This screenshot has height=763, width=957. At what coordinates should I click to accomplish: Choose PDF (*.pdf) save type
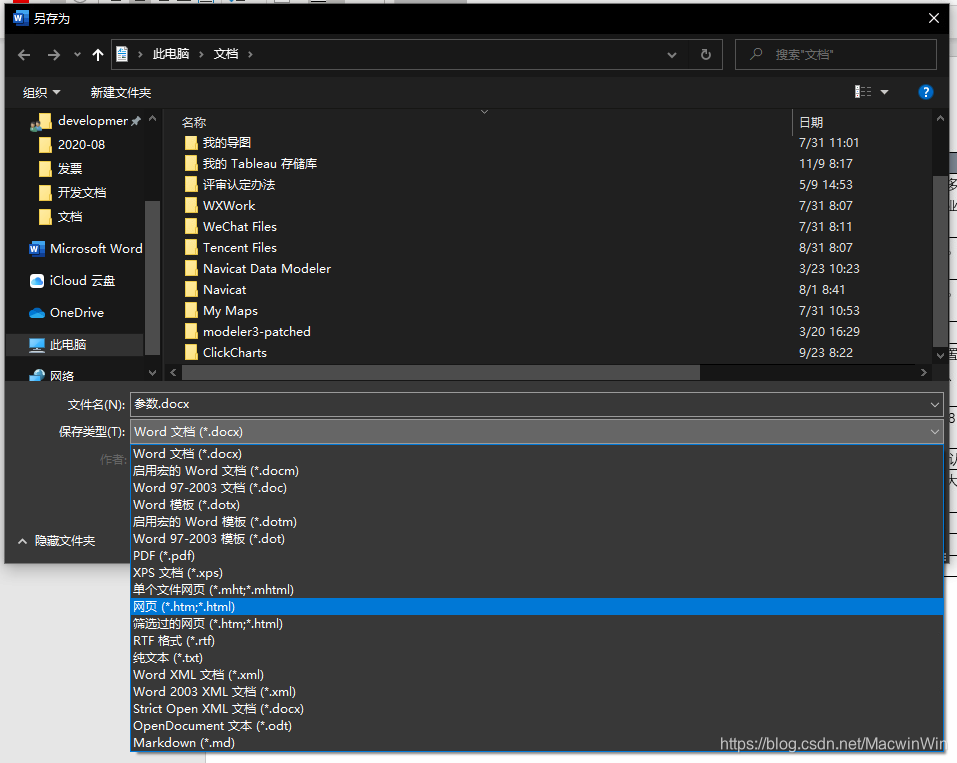pyautogui.click(x=537, y=555)
